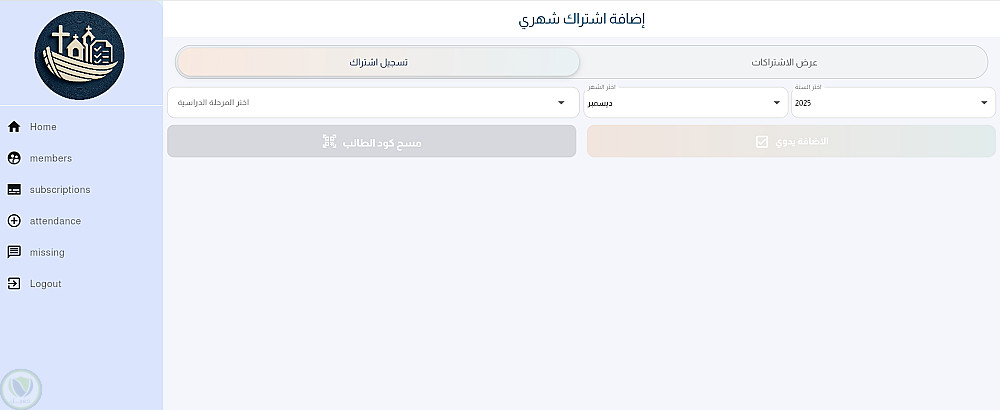Image resolution: width=1000 pixels, height=410 pixels.
Task: Click the Home house icon in sidebar
Action: coord(14,127)
